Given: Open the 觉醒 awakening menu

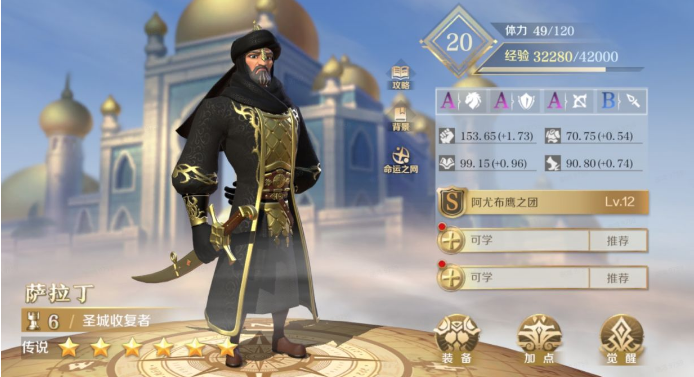Looking at the screenshot, I should (x=621, y=340).
